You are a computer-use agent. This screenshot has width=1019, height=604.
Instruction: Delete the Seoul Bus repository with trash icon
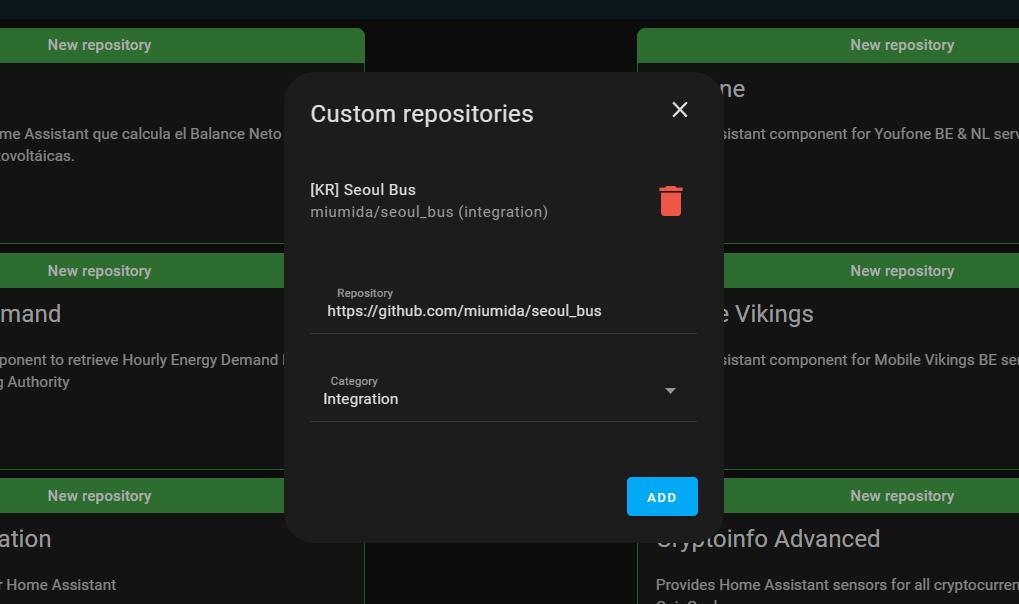[x=671, y=201]
